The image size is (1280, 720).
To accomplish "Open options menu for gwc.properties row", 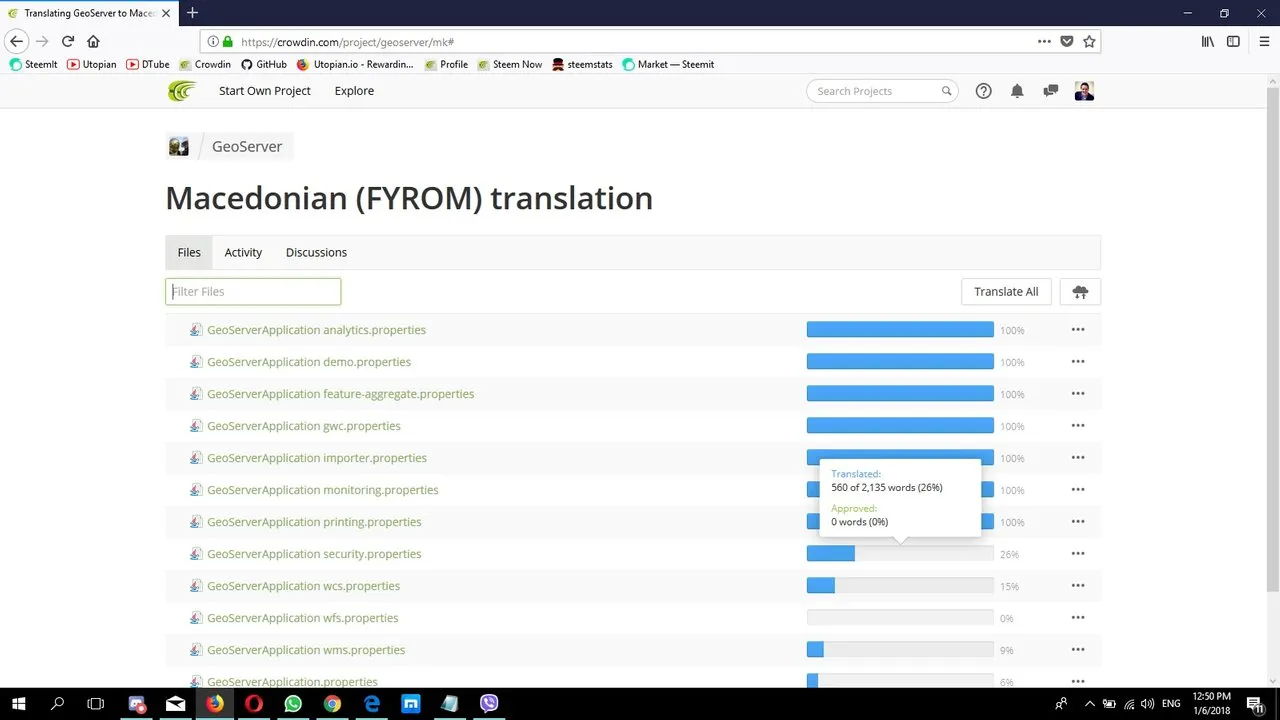I will 1078,426.
